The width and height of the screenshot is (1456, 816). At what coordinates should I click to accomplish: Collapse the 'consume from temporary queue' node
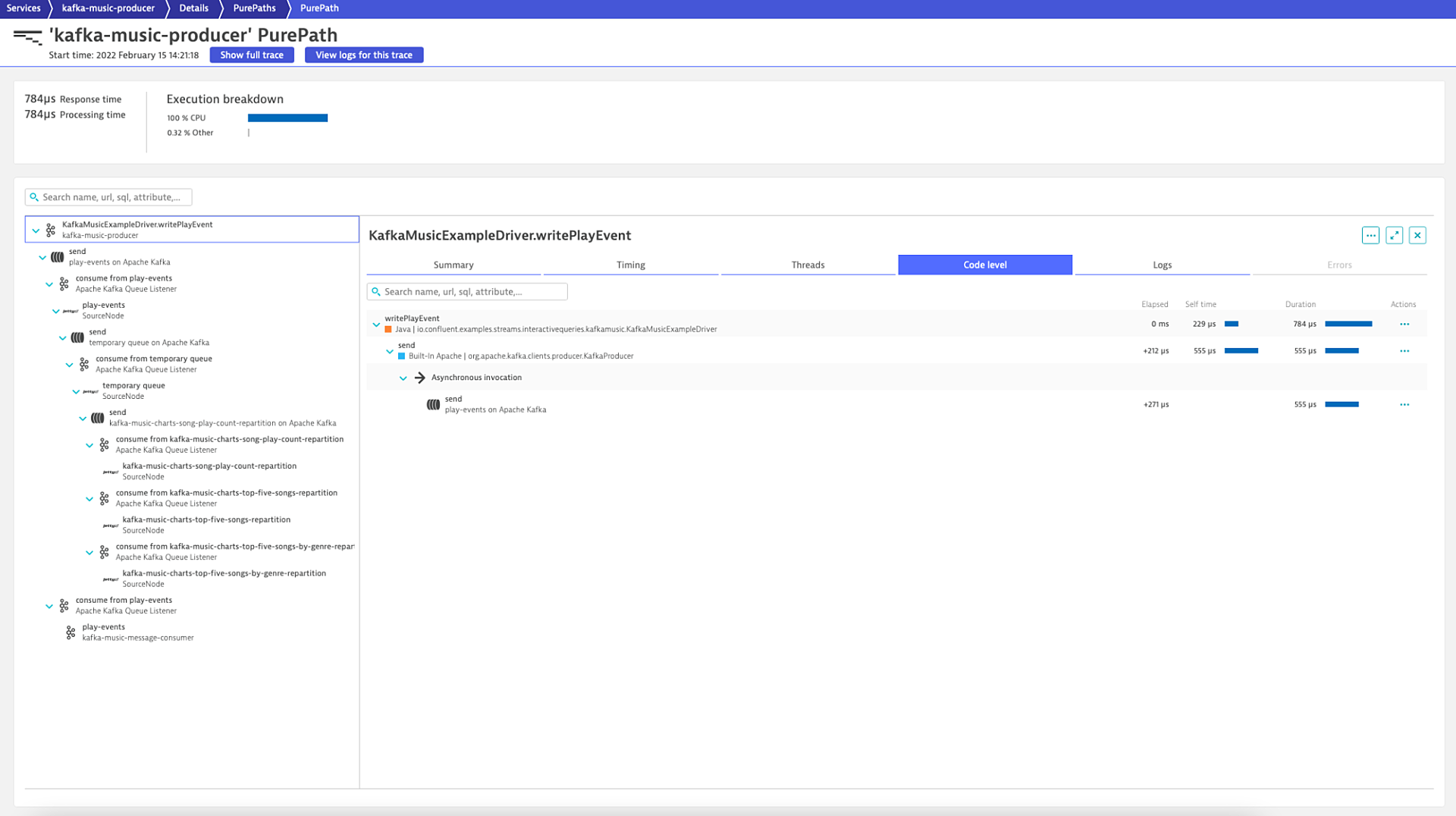click(x=69, y=365)
